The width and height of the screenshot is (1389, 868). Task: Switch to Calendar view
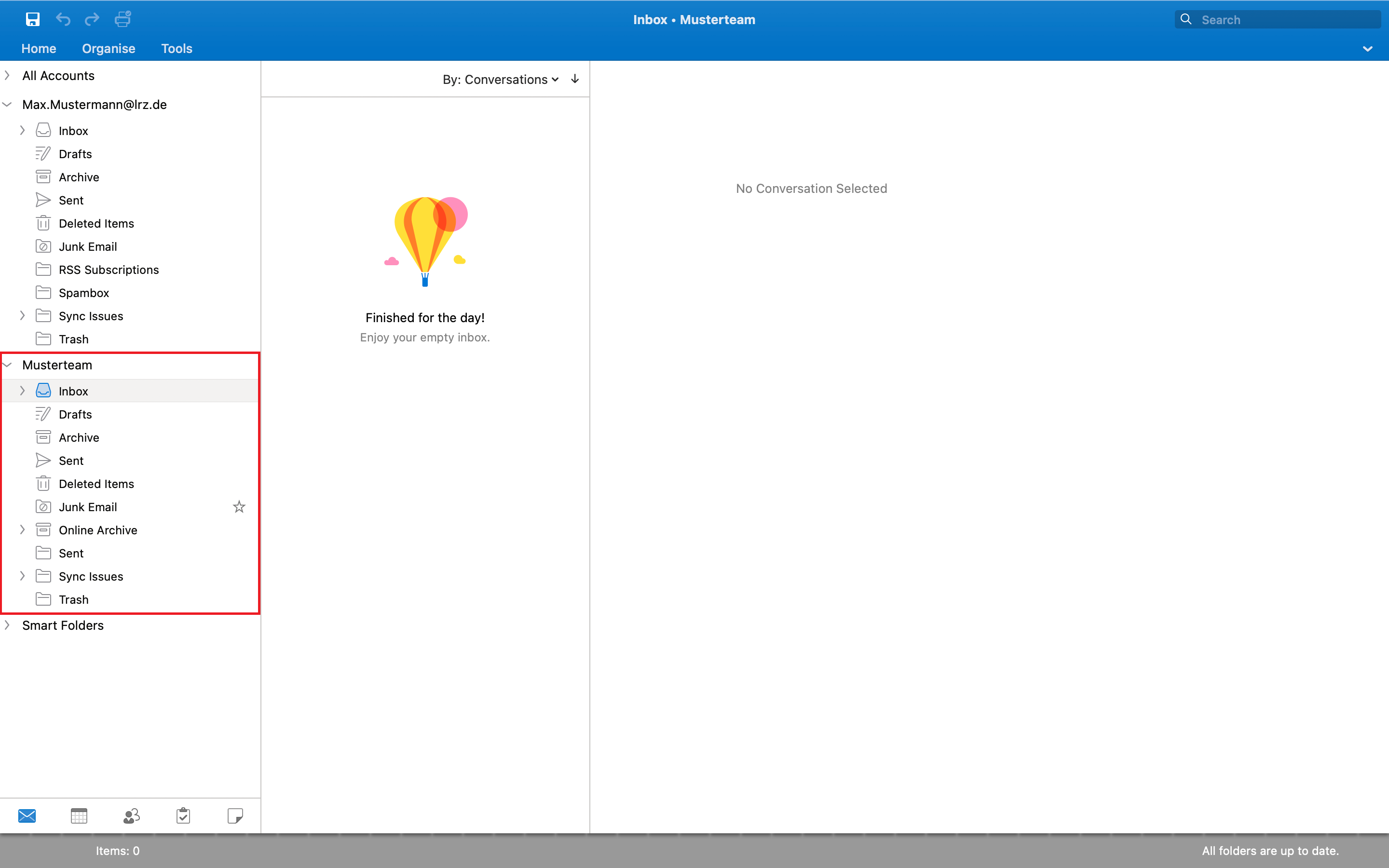79,815
